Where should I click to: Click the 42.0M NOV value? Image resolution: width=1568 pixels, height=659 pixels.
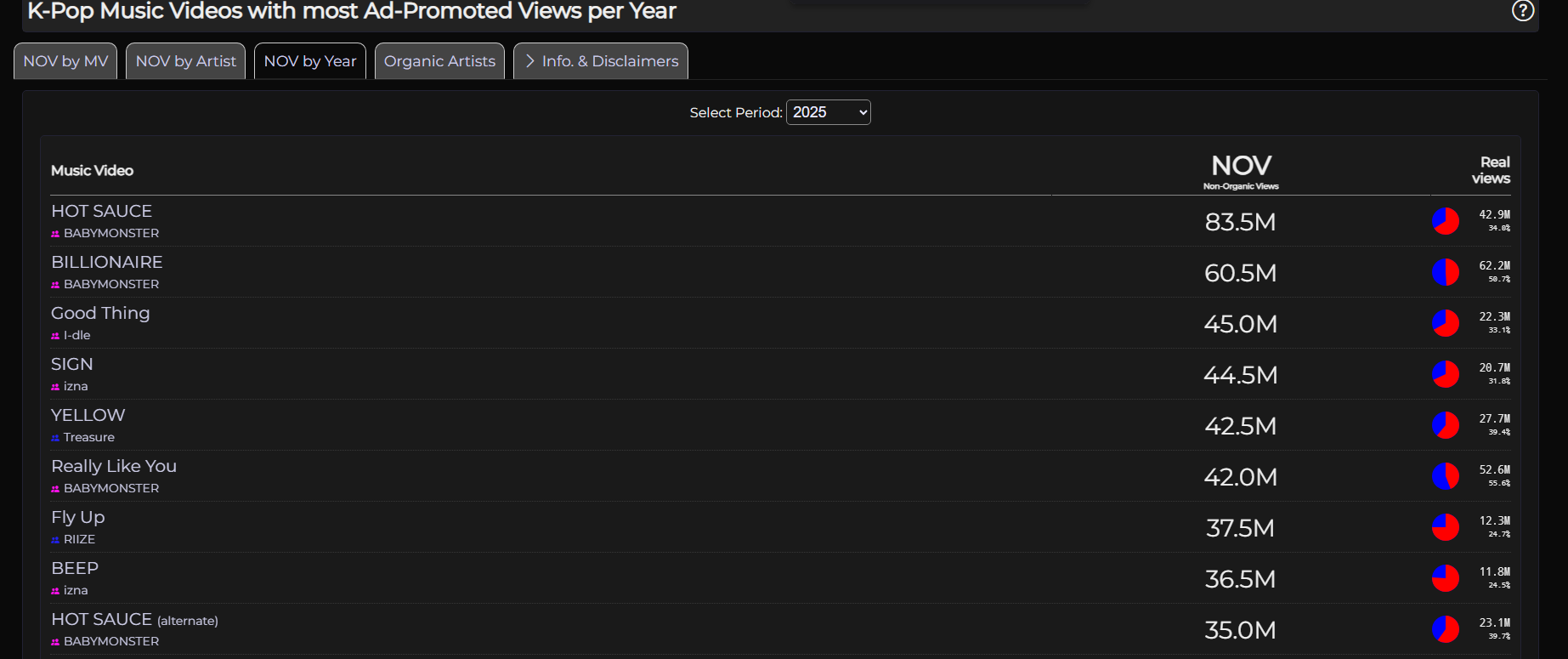[x=1241, y=477]
